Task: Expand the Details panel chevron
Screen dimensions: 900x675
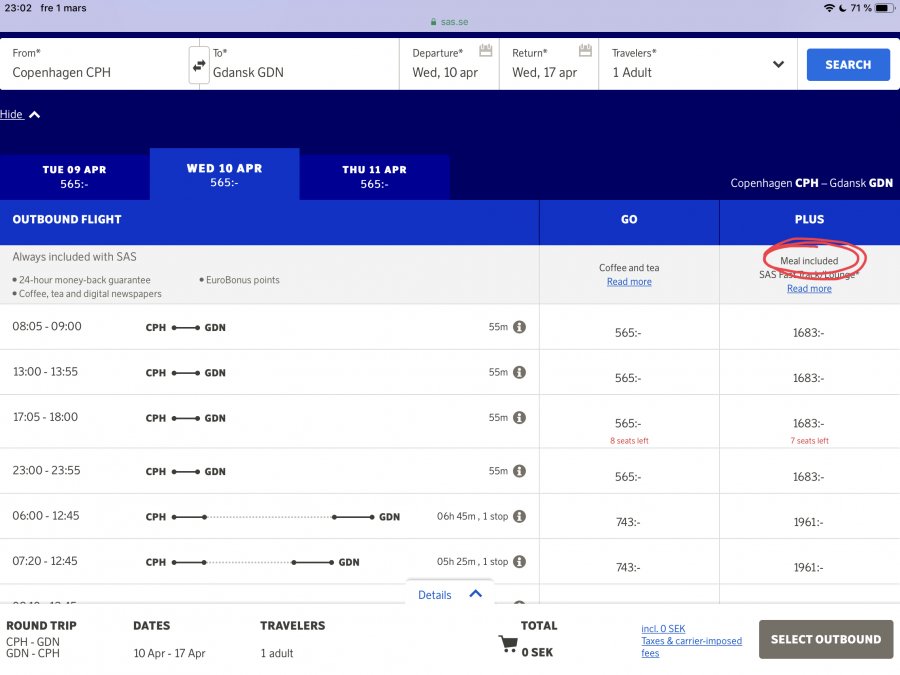Action: (x=475, y=594)
